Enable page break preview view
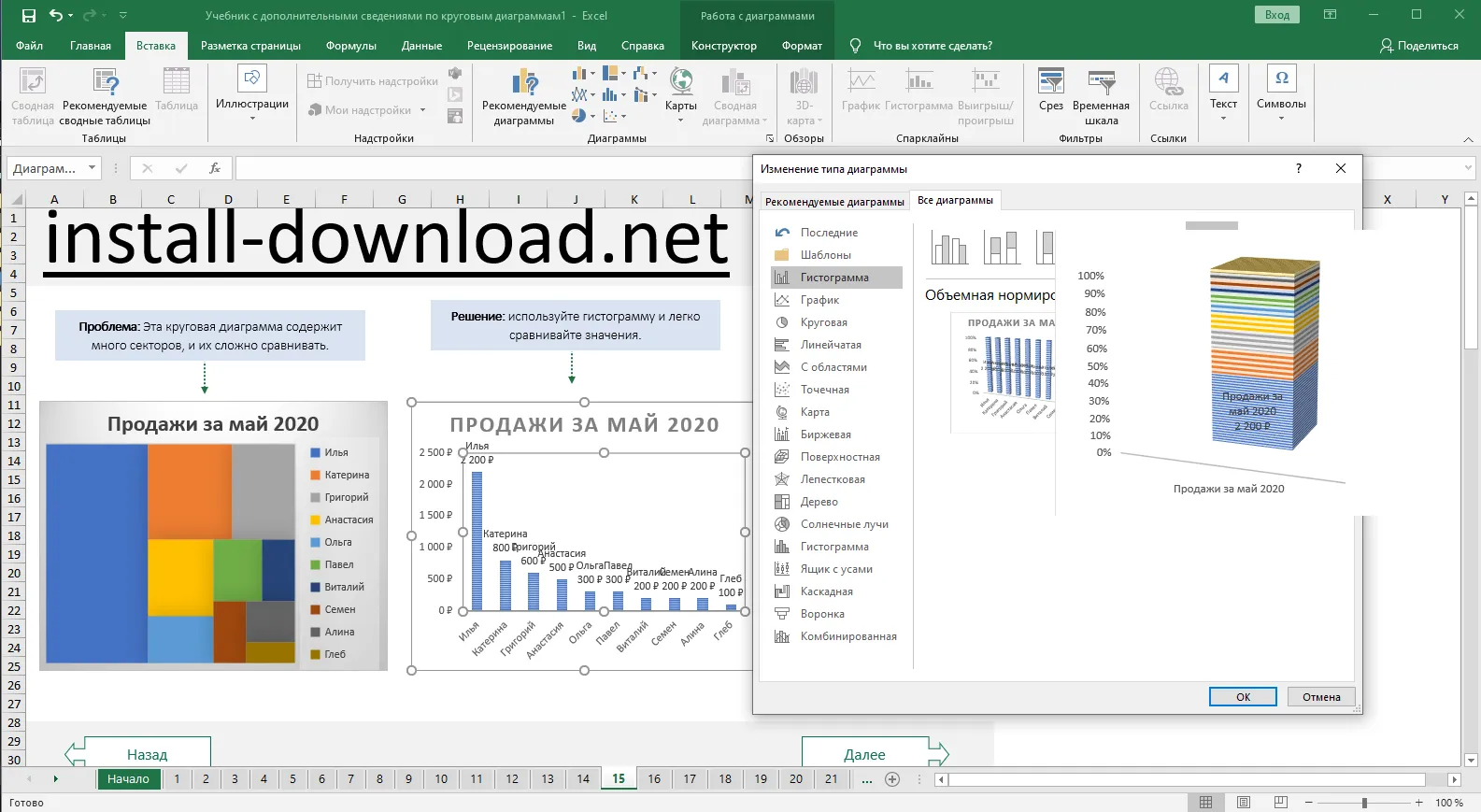Screen dimensions: 1481x812 (1280, 803)
